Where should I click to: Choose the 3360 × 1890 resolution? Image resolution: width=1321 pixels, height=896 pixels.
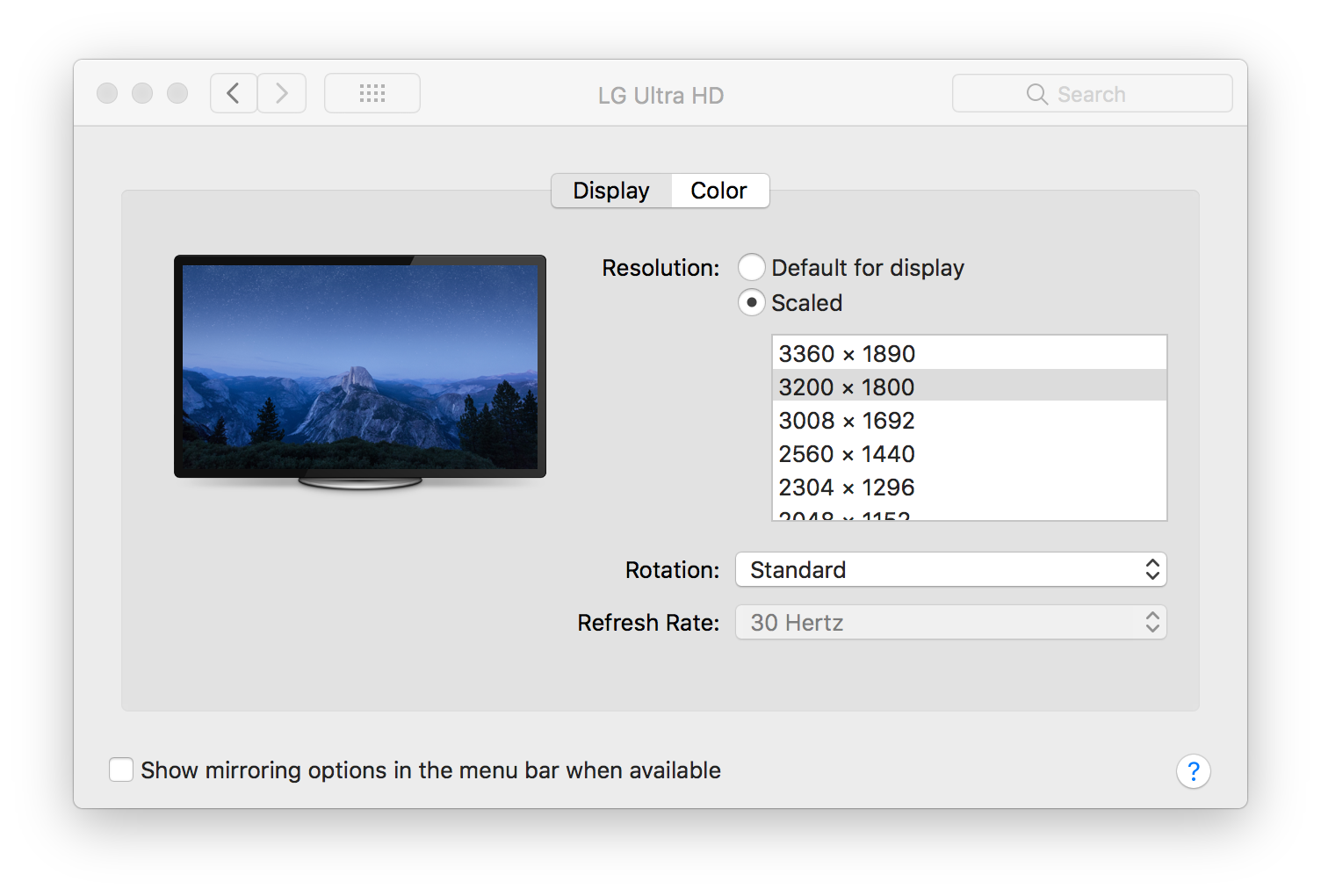click(970, 353)
